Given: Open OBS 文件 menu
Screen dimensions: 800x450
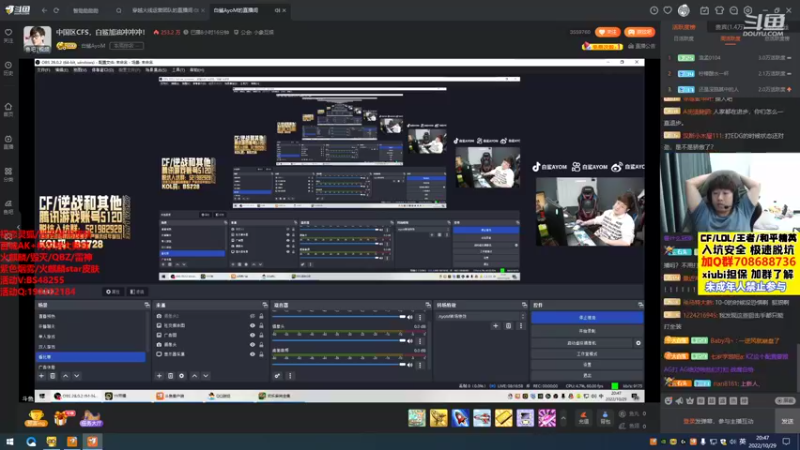Looking at the screenshot, I should pos(43,70).
